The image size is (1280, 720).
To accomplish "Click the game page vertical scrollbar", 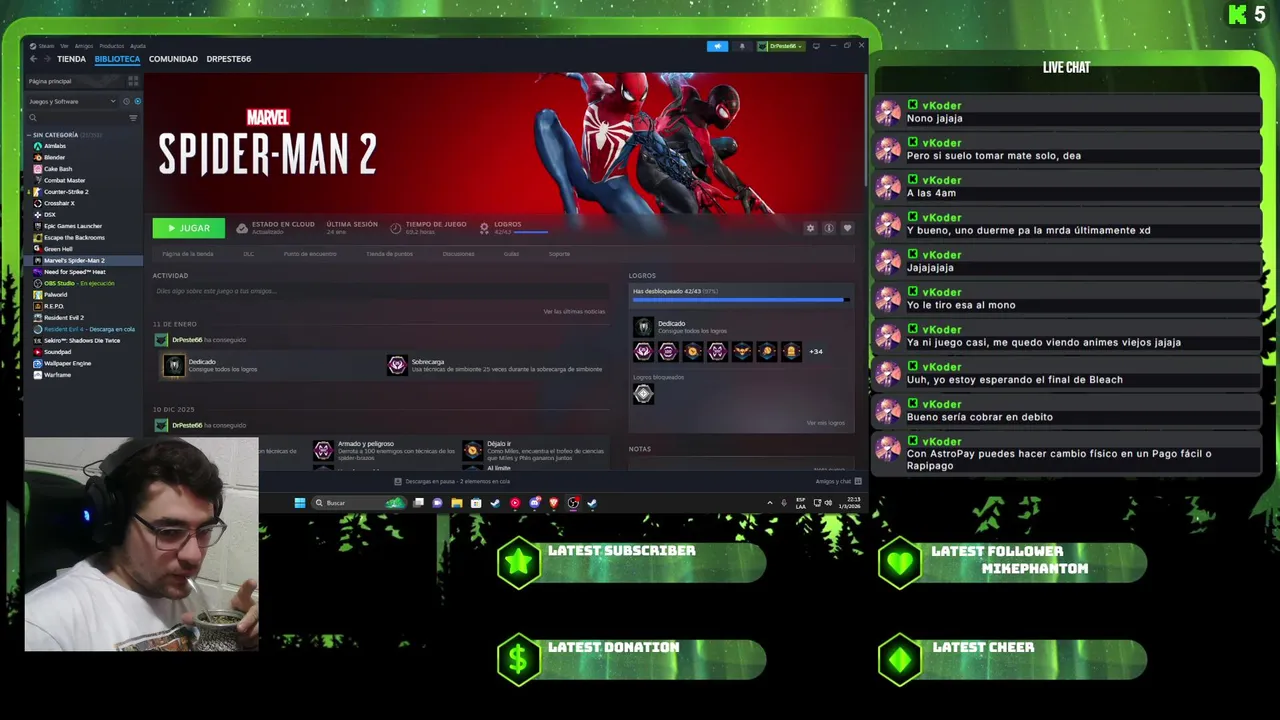I will point(867,130).
